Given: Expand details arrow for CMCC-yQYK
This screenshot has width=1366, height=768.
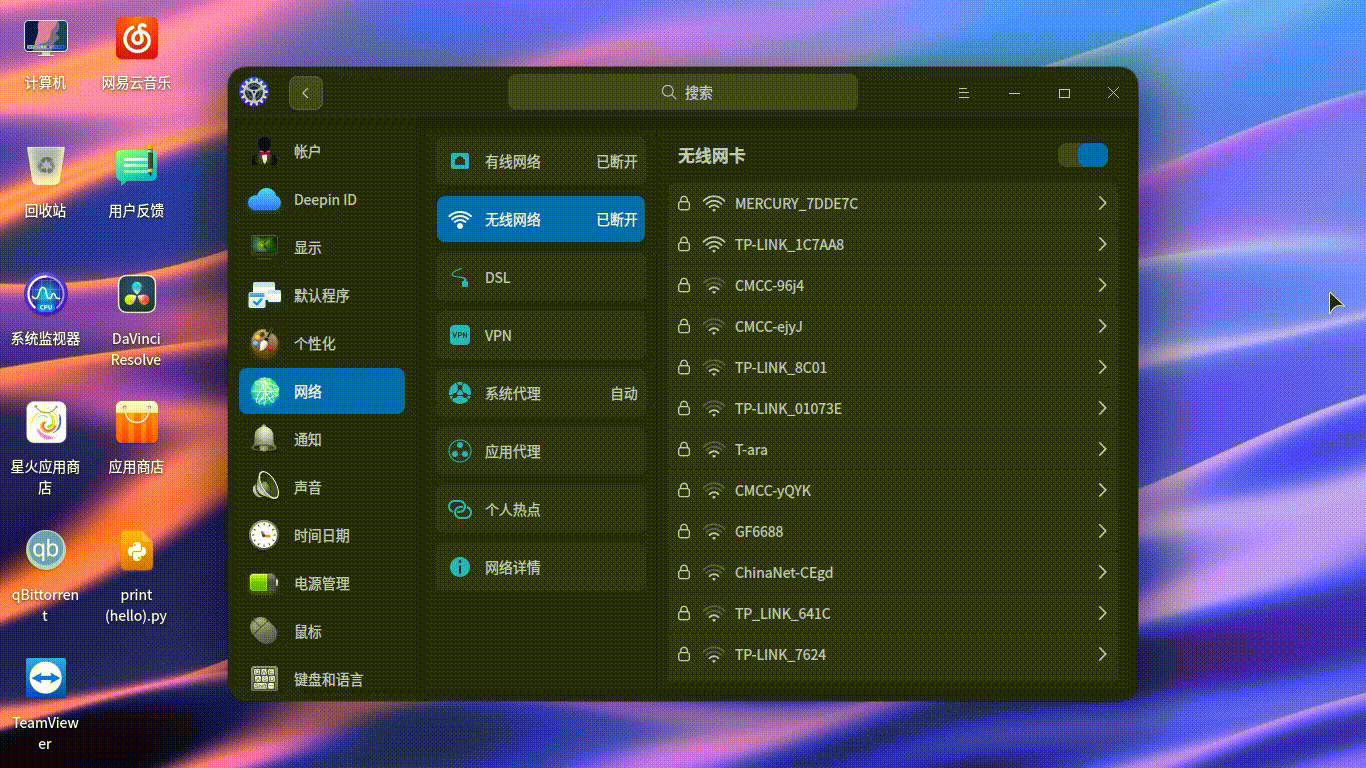Looking at the screenshot, I should (x=1102, y=491).
